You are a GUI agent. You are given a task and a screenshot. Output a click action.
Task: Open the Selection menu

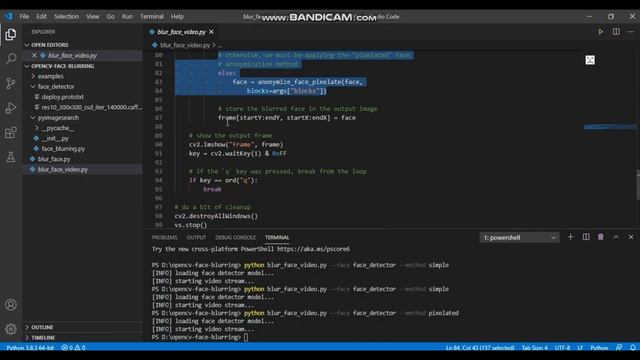[x=67, y=16]
